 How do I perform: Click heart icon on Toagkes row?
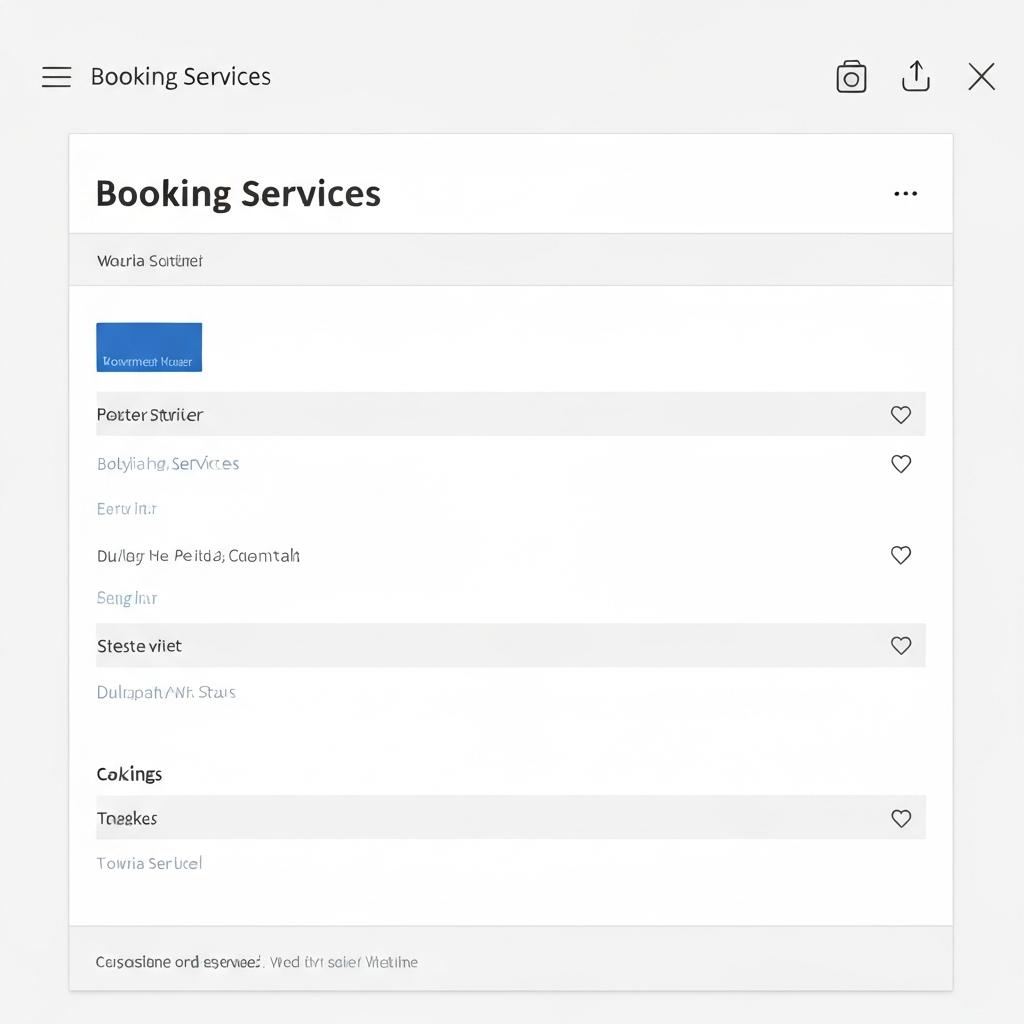click(901, 818)
